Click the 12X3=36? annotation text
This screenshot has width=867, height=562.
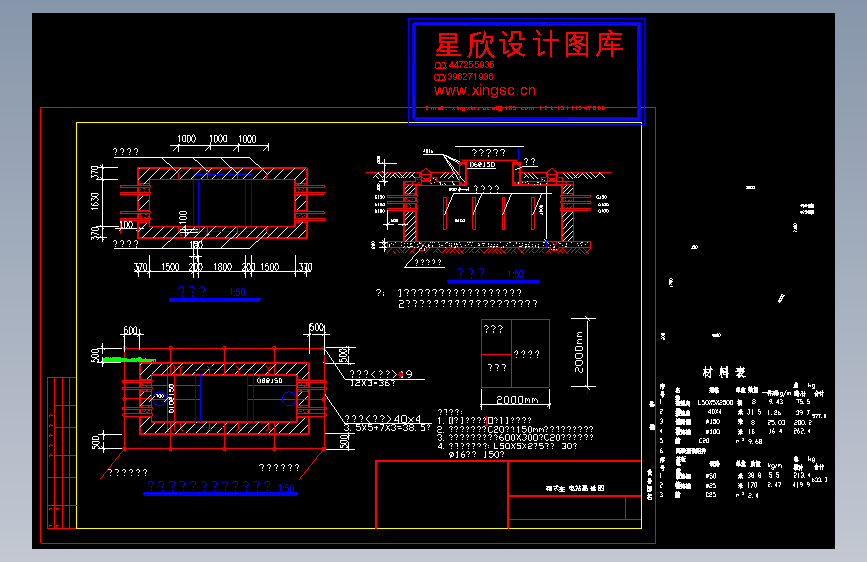point(373,383)
